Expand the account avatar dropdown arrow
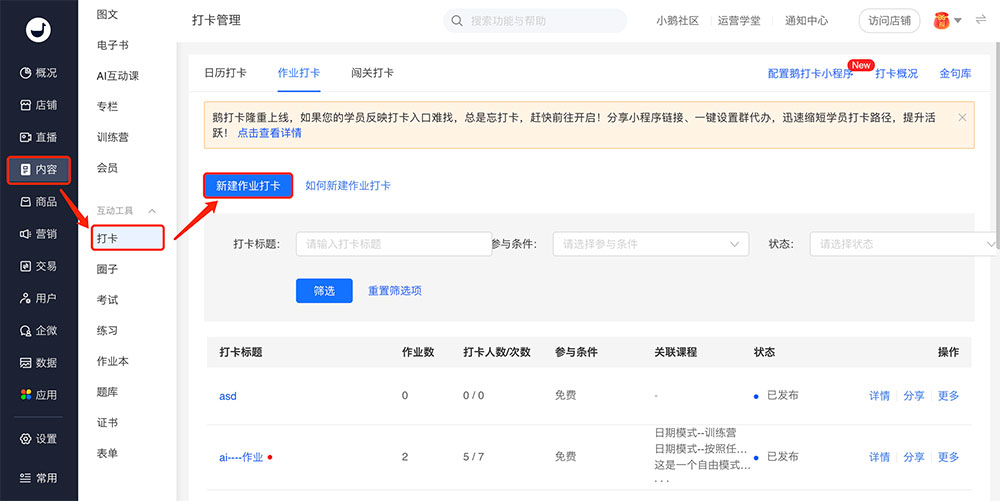Viewport: 1000px width, 501px height. 958,21
